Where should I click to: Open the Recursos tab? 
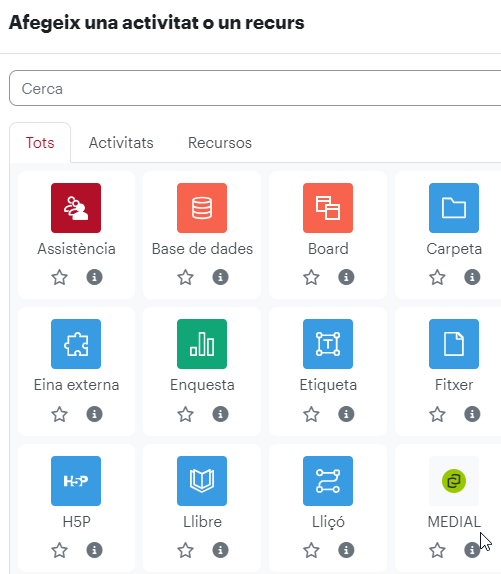coord(220,143)
